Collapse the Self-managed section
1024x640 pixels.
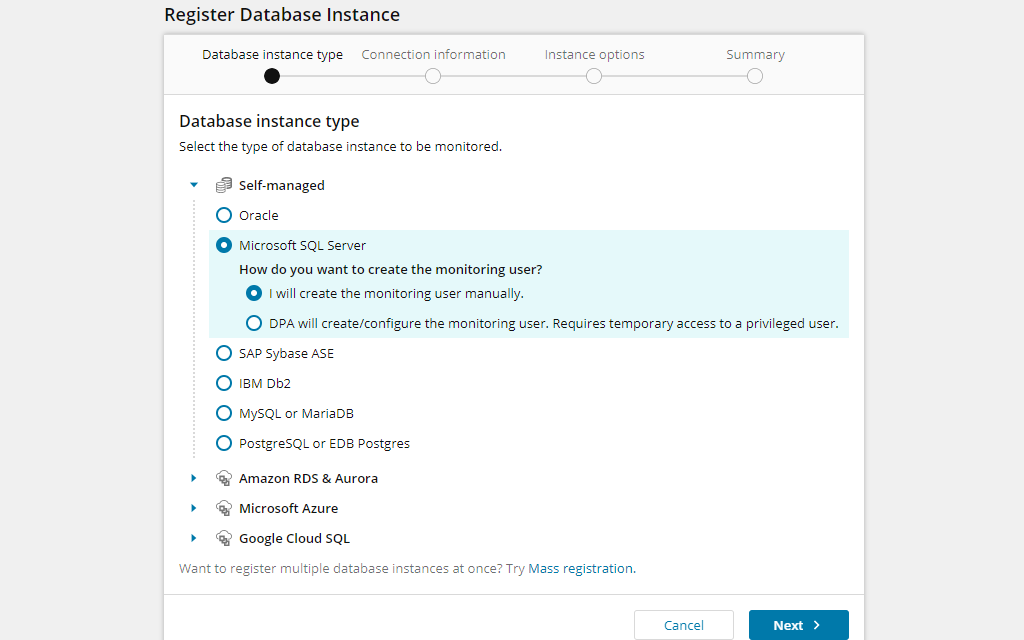(193, 184)
